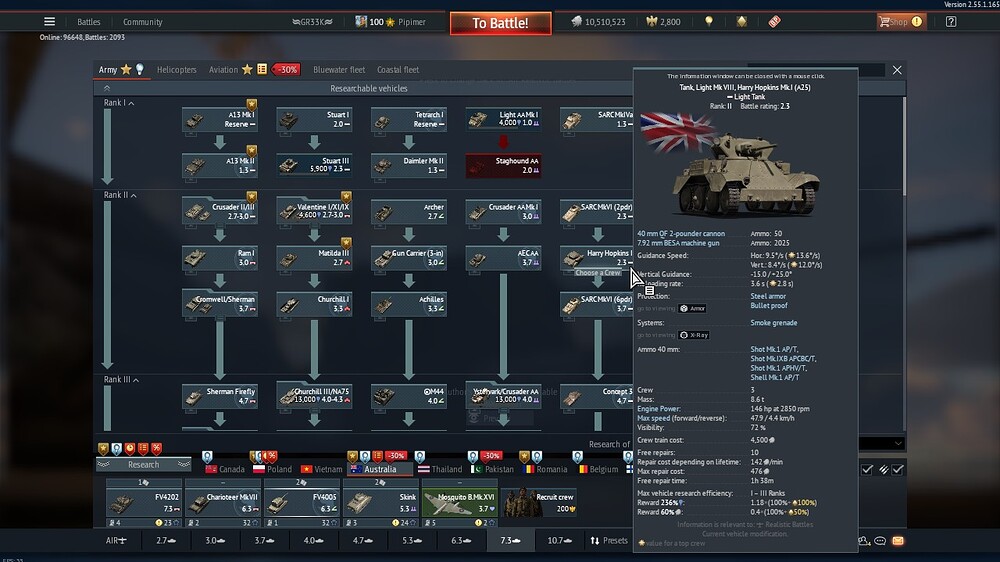Select the 4.0 lineup preset
Screen dimensions: 1000x562
coord(313,540)
